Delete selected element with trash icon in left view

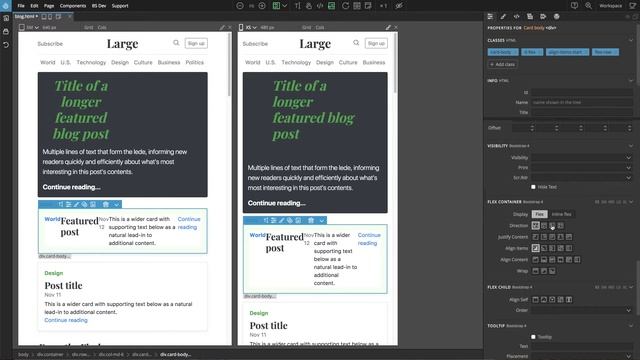tap(106, 204)
